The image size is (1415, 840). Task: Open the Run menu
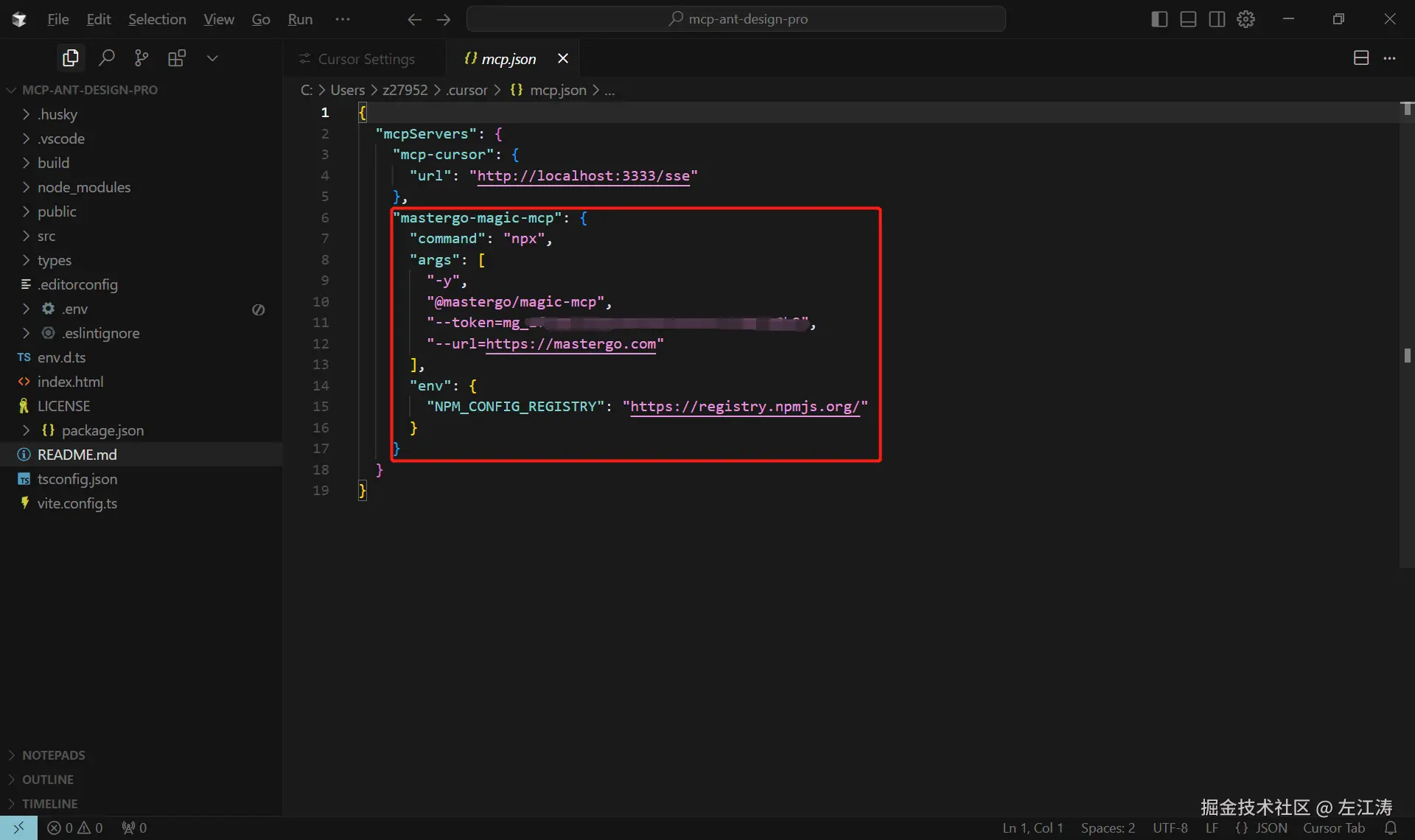[x=300, y=19]
